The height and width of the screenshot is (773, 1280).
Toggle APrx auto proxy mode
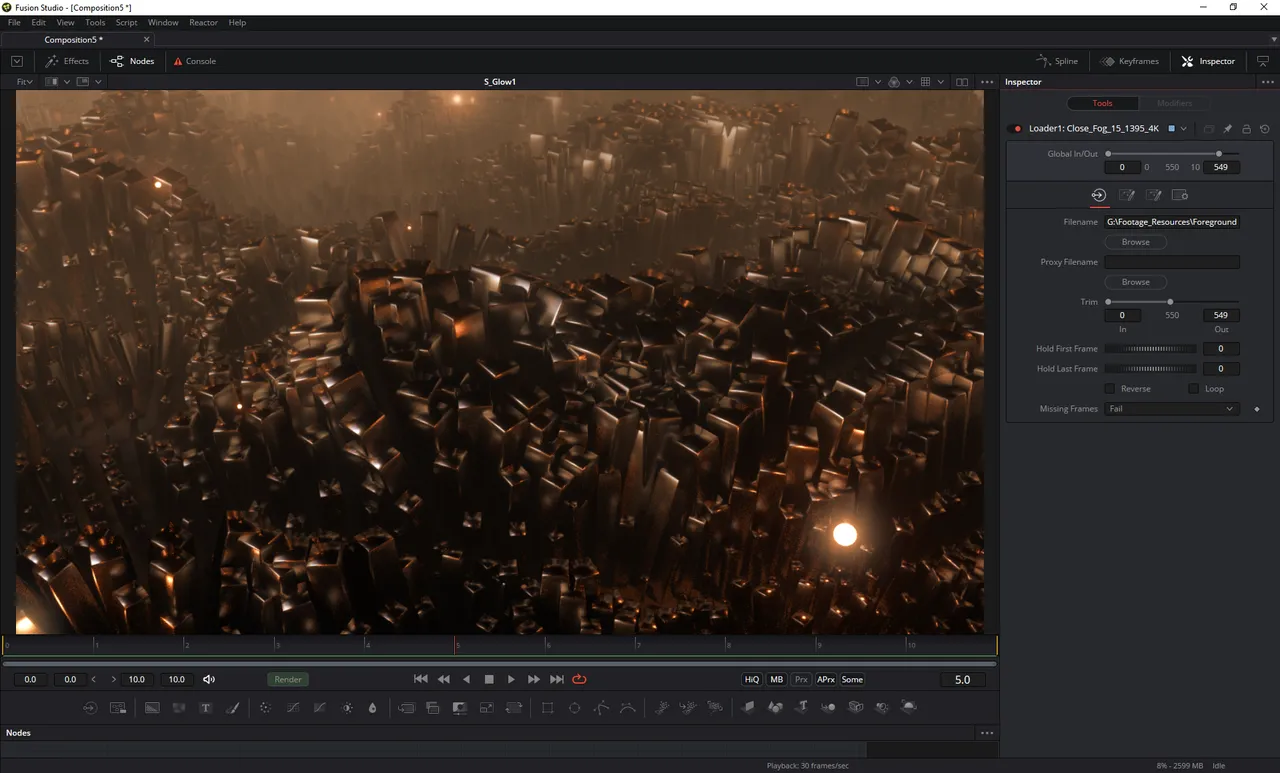pos(826,679)
